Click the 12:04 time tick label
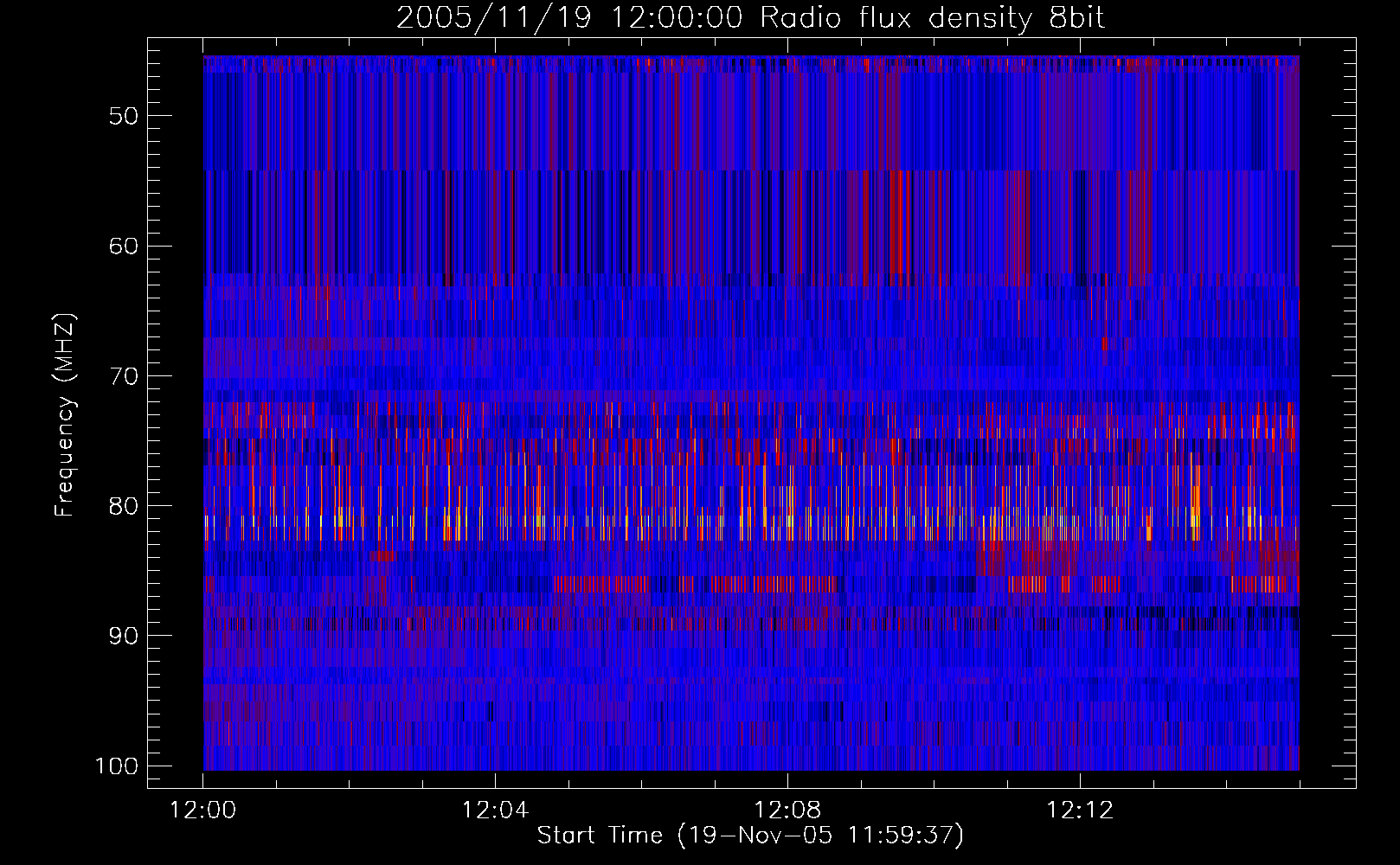 [x=495, y=811]
